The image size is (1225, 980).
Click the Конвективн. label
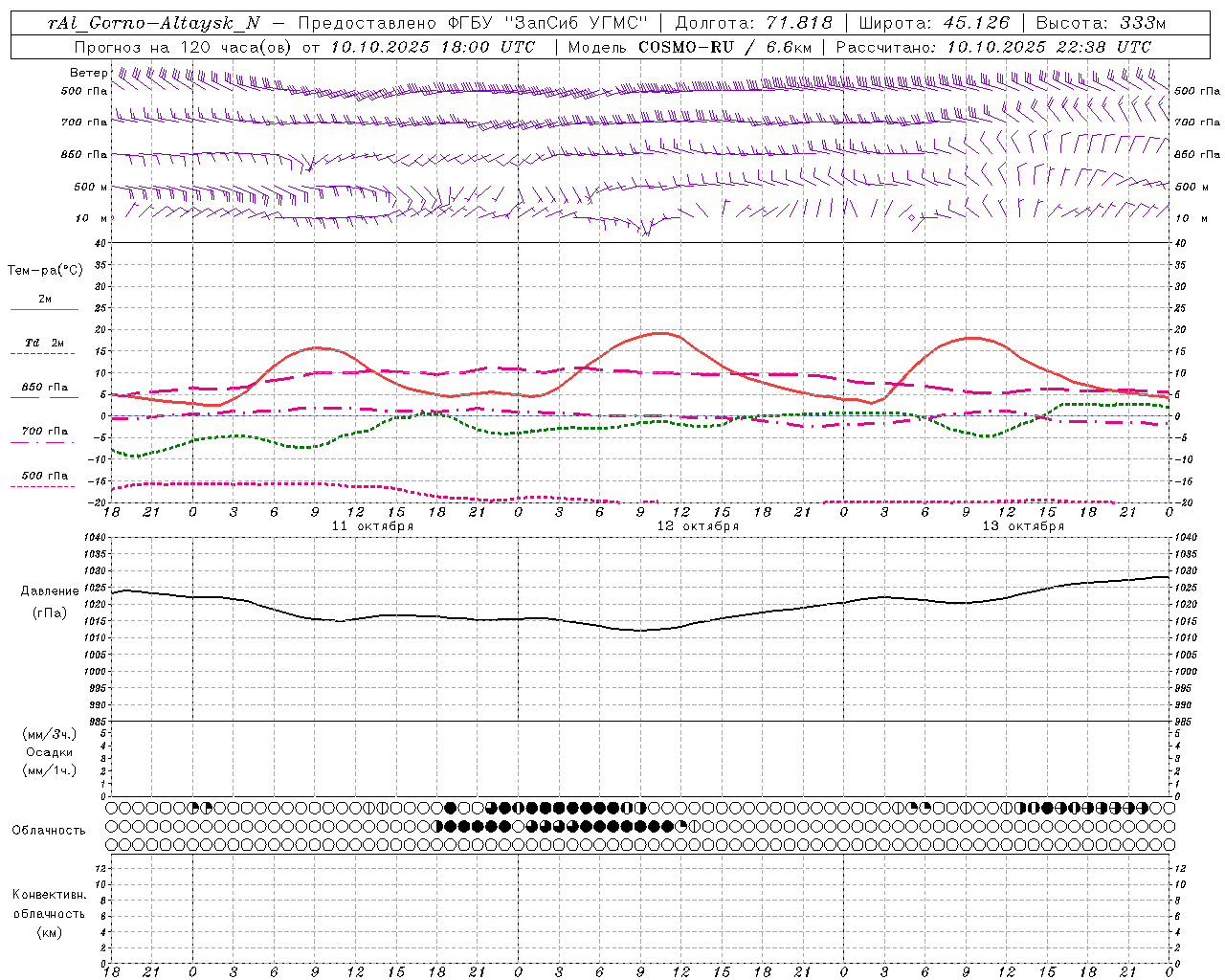click(49, 895)
